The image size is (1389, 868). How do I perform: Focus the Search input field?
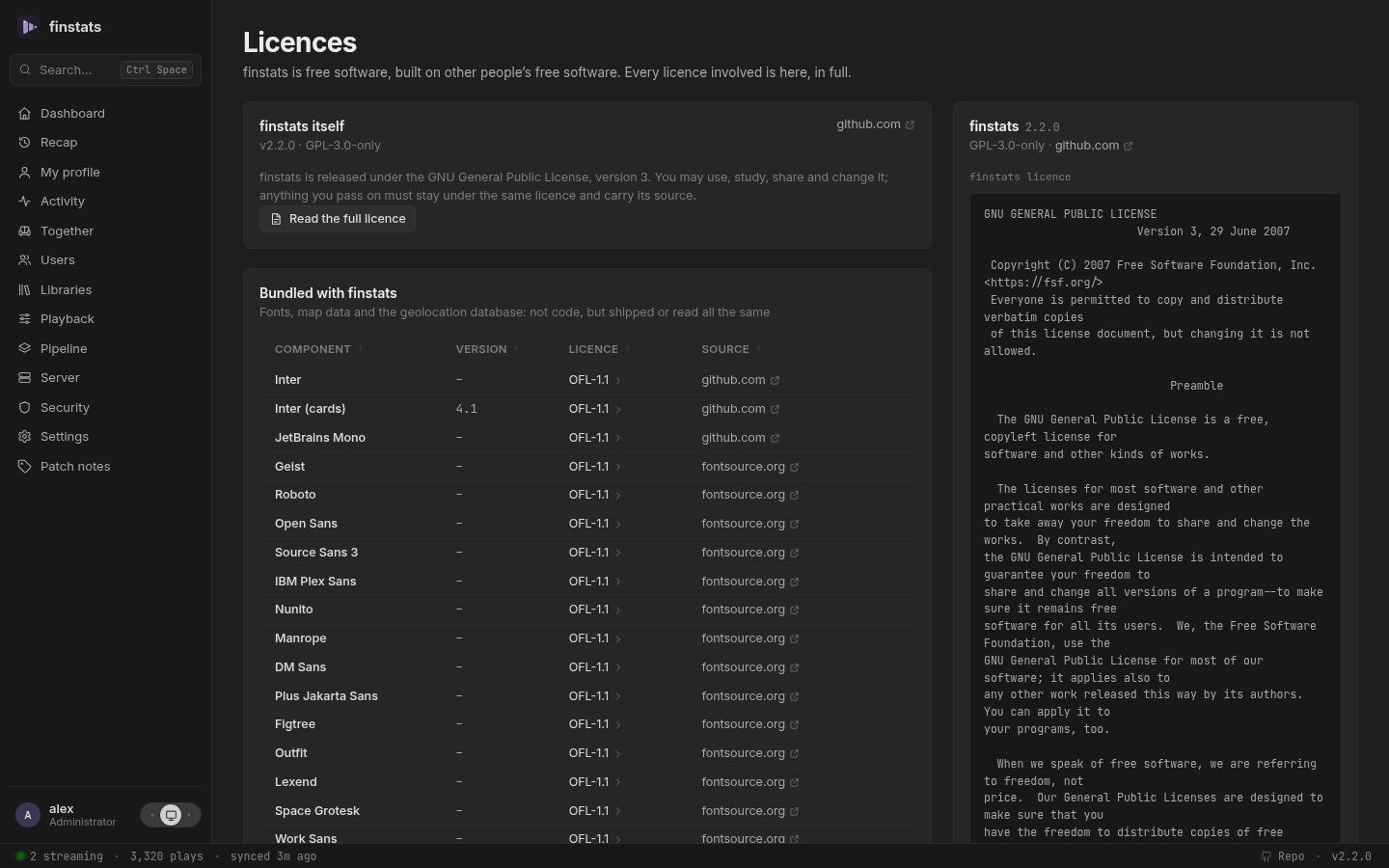(x=105, y=69)
